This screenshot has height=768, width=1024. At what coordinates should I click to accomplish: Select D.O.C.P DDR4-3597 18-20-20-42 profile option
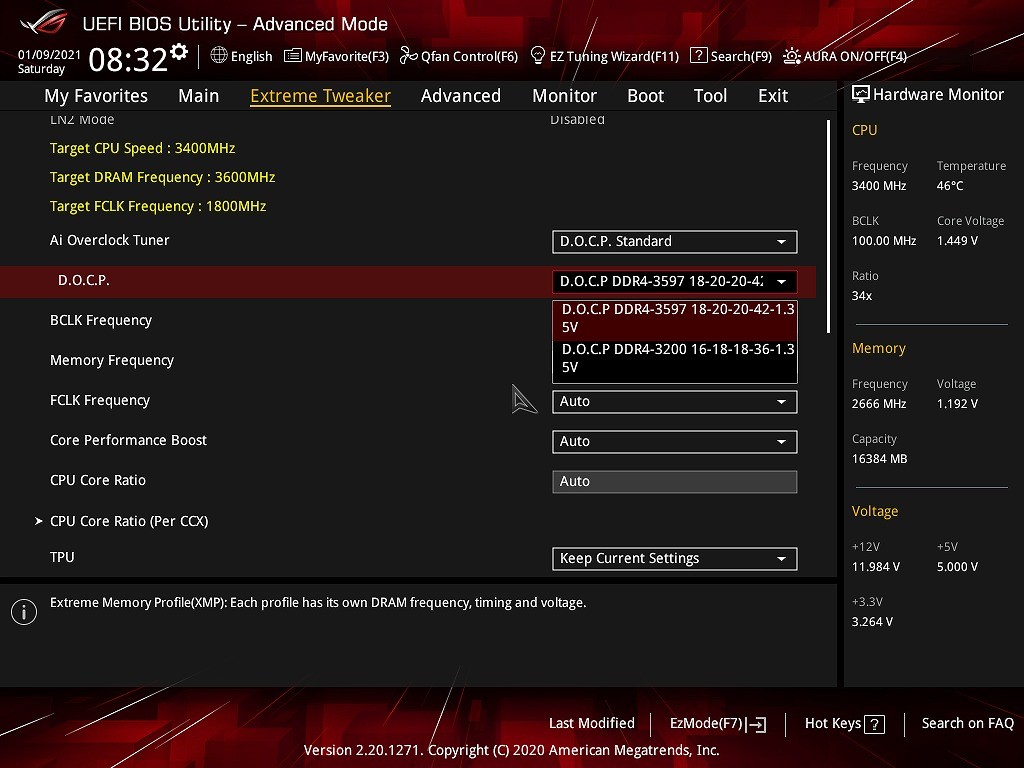click(675, 318)
